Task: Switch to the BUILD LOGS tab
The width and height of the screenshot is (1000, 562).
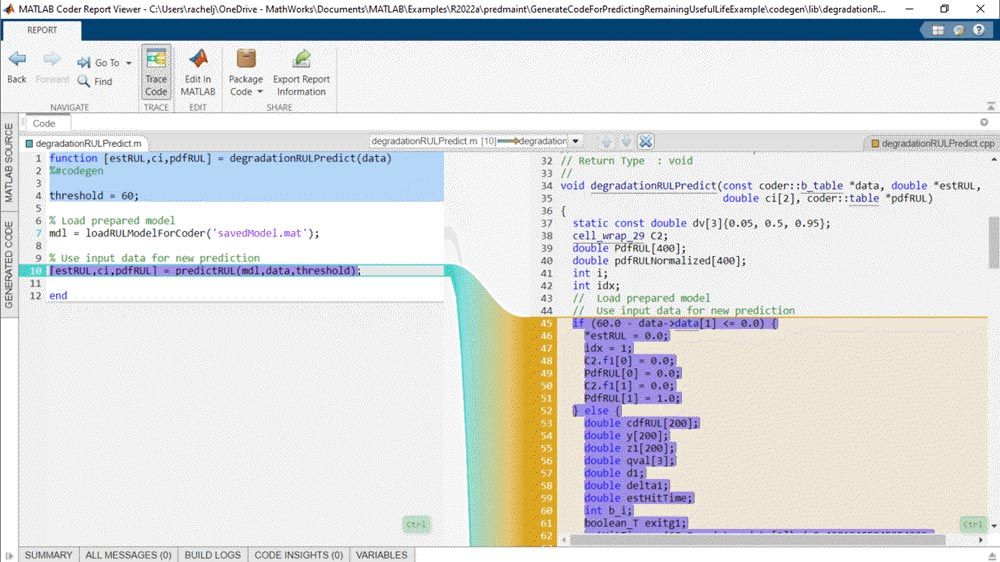Action: 212,554
